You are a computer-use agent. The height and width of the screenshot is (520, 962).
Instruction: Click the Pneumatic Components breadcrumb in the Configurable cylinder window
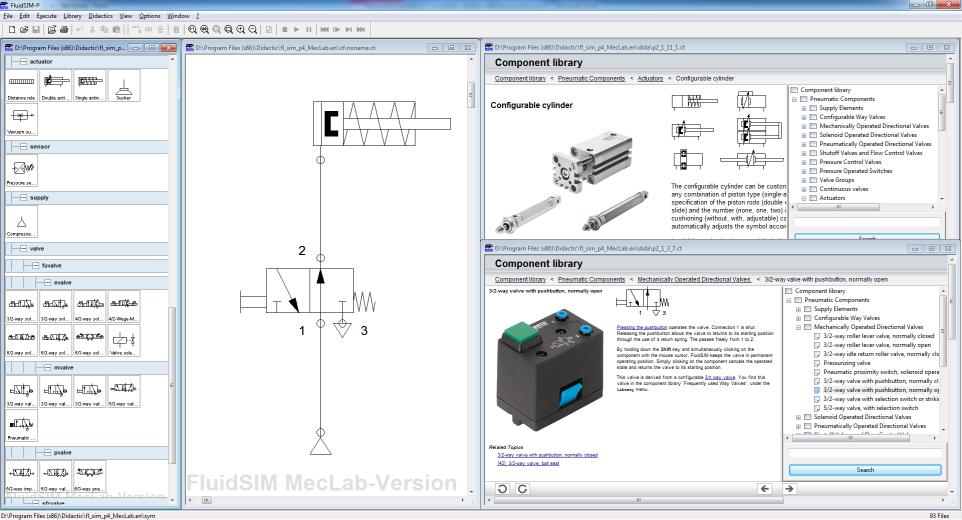(x=591, y=78)
